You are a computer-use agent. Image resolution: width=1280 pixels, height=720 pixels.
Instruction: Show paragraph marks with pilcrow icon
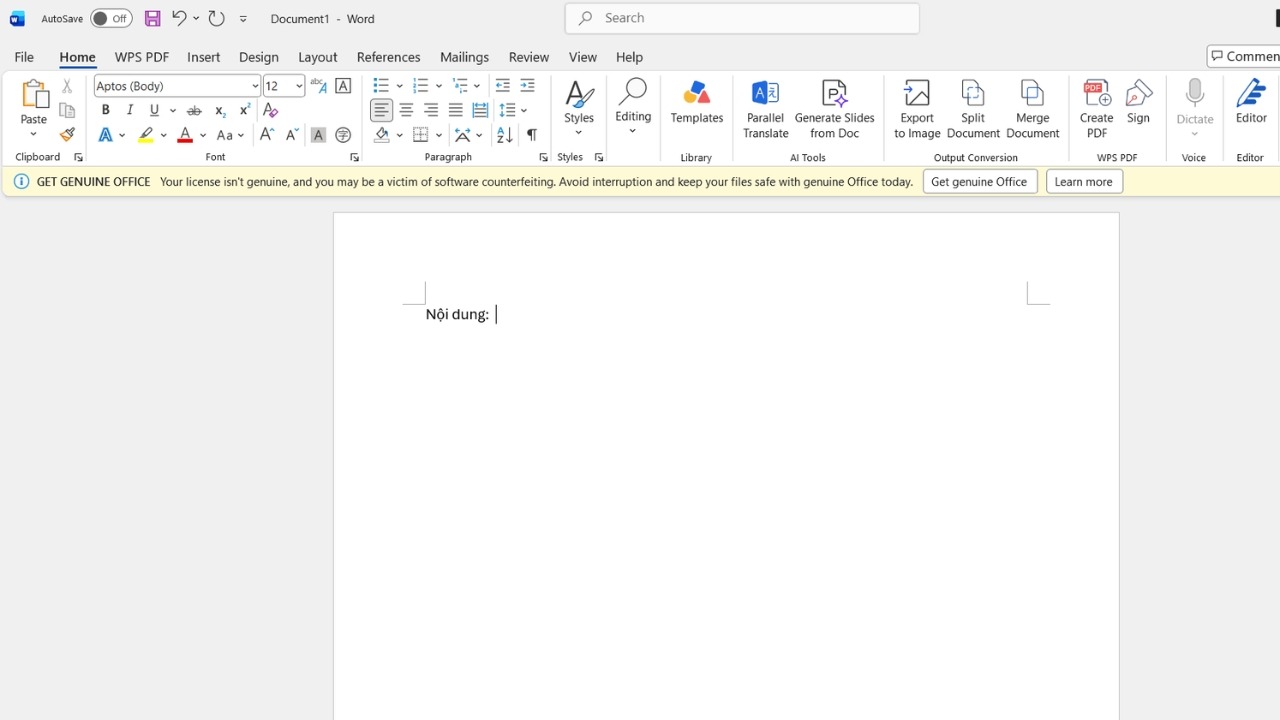coord(531,135)
